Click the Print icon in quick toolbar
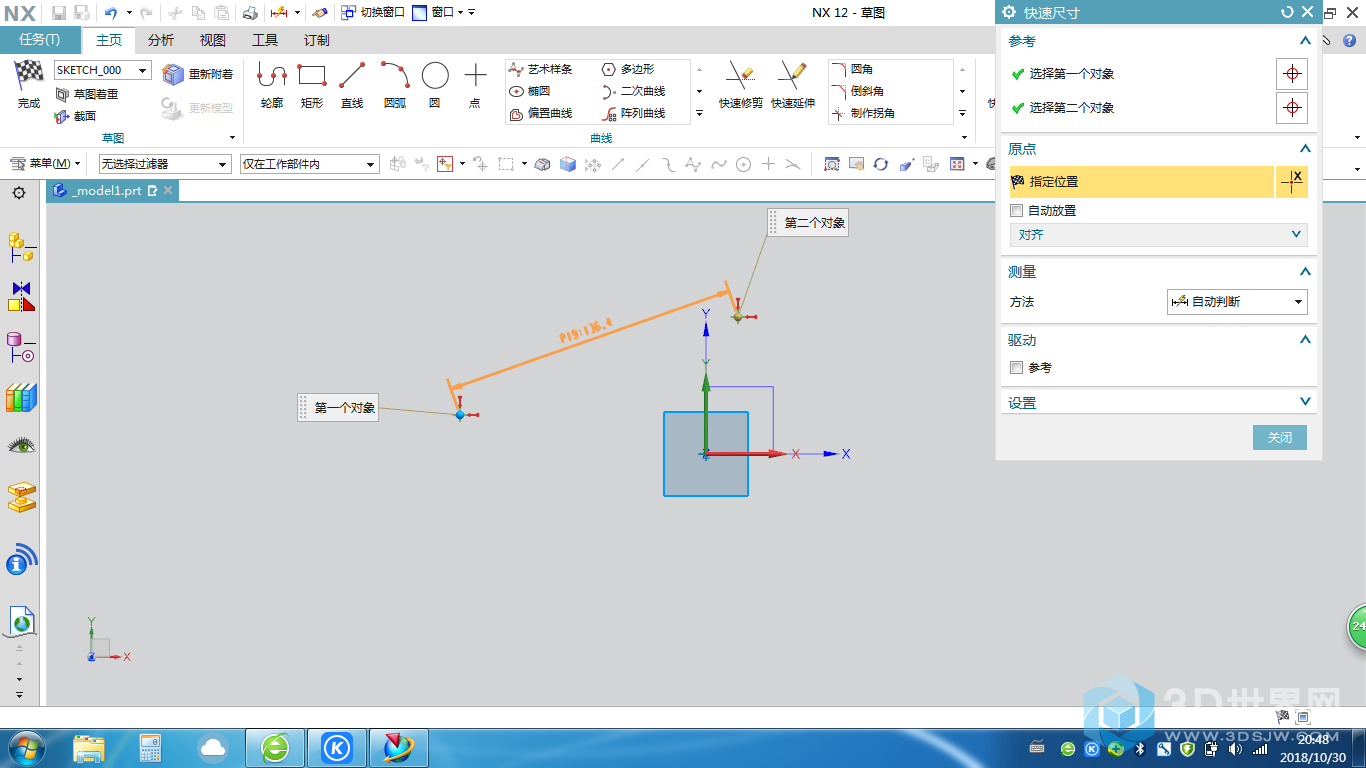Screen dimensions: 1366x768 coord(251,13)
